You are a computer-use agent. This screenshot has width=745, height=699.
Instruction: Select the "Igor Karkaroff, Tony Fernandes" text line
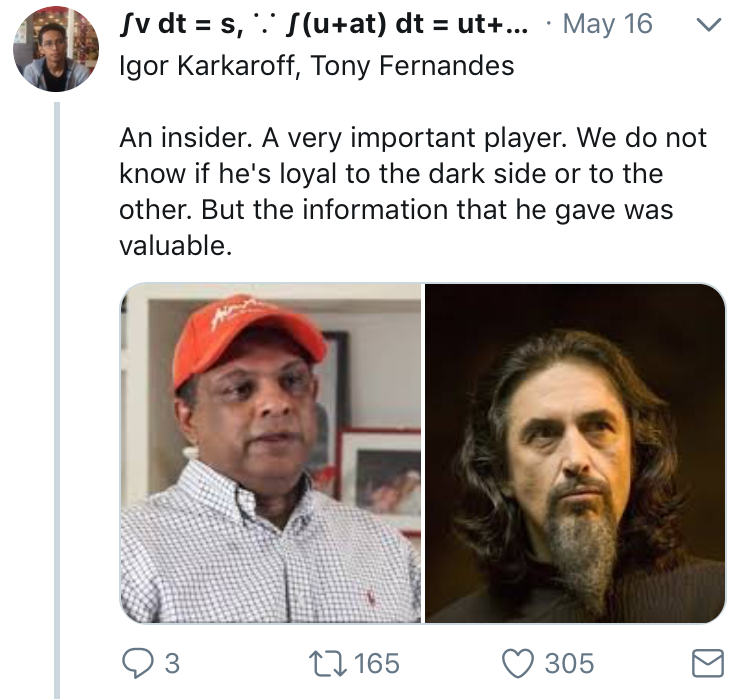point(316,67)
